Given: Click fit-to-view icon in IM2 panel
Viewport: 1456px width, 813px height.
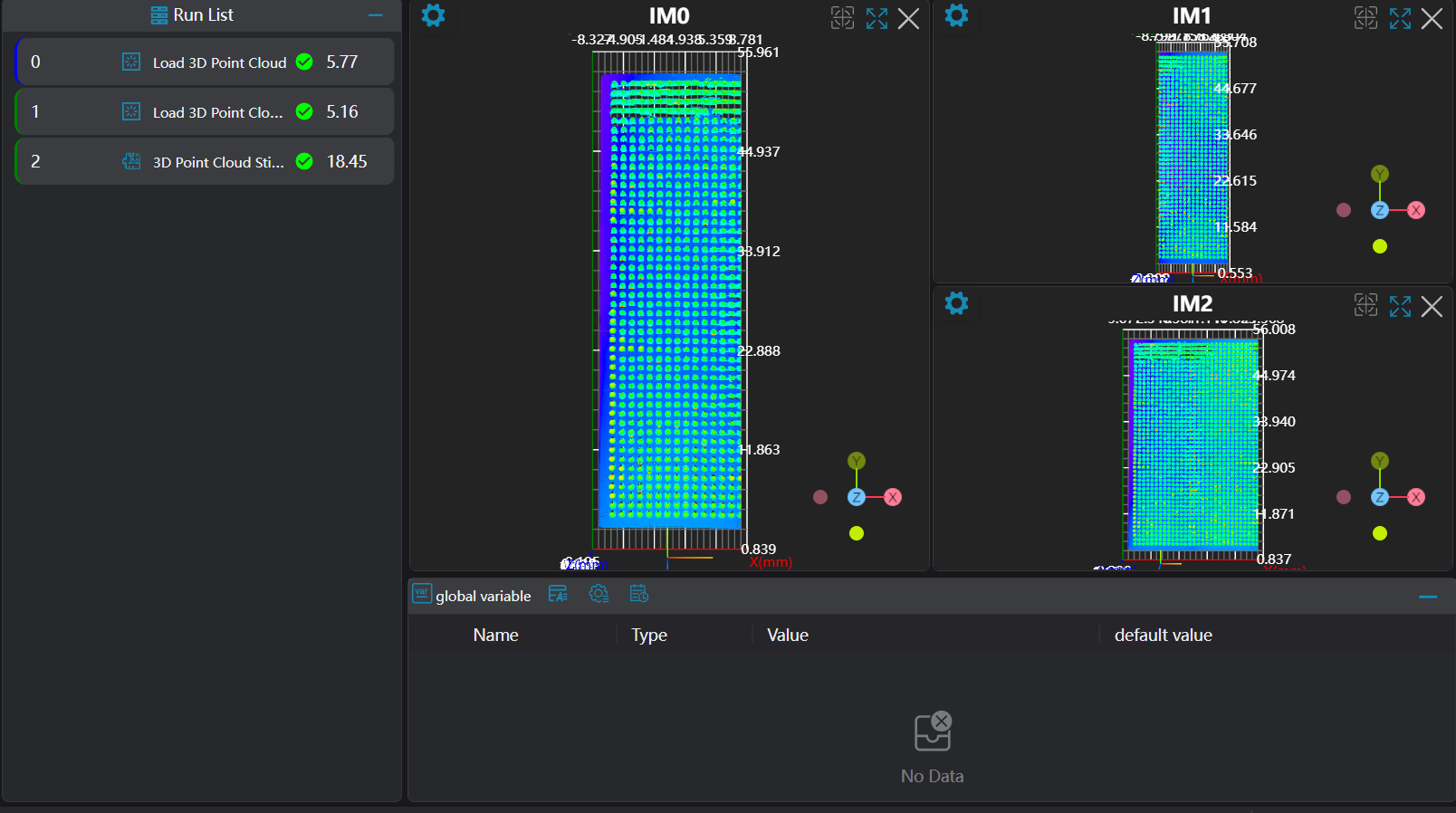Looking at the screenshot, I should [1365, 305].
